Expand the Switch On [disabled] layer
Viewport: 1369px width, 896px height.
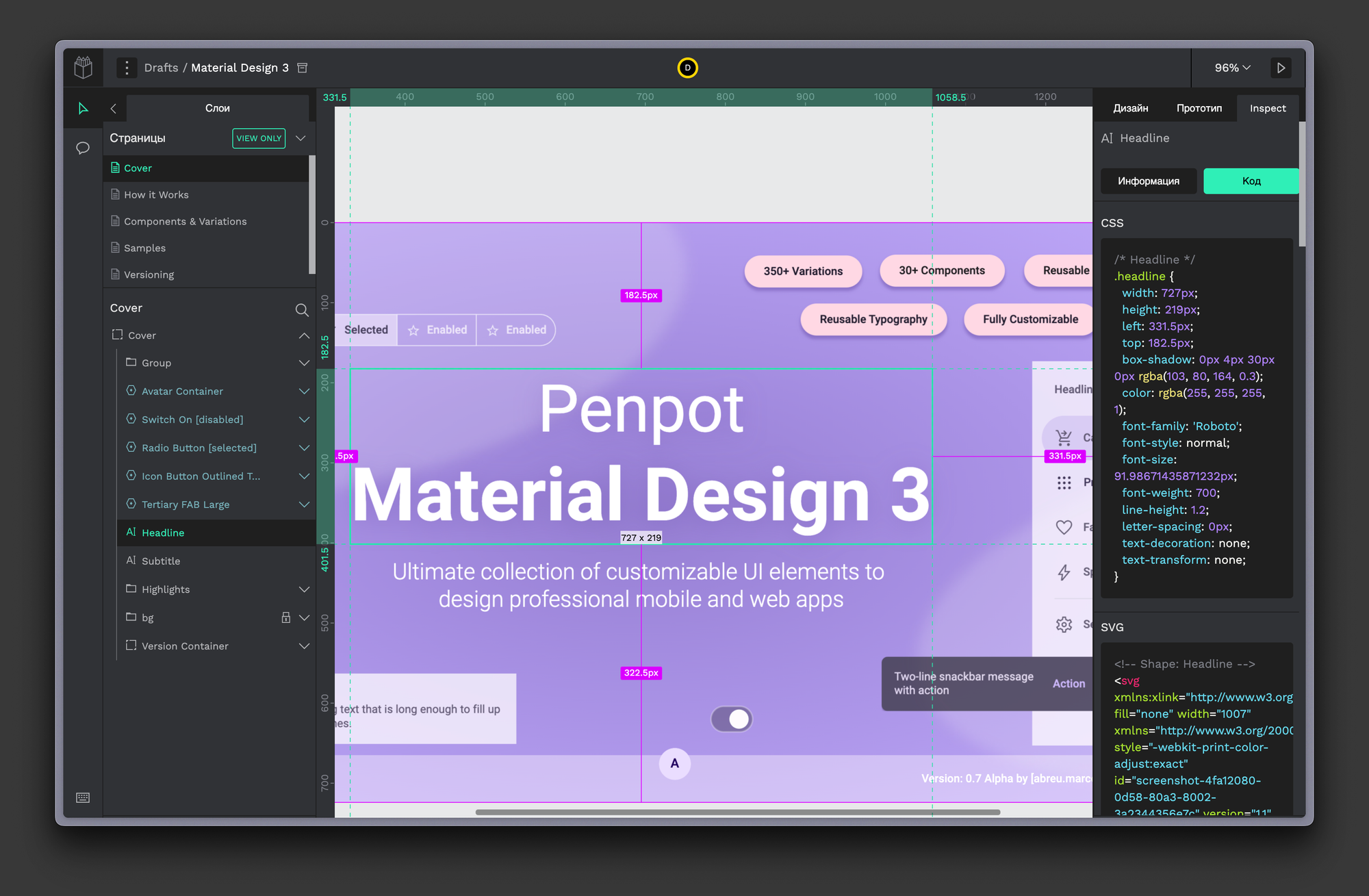click(304, 419)
